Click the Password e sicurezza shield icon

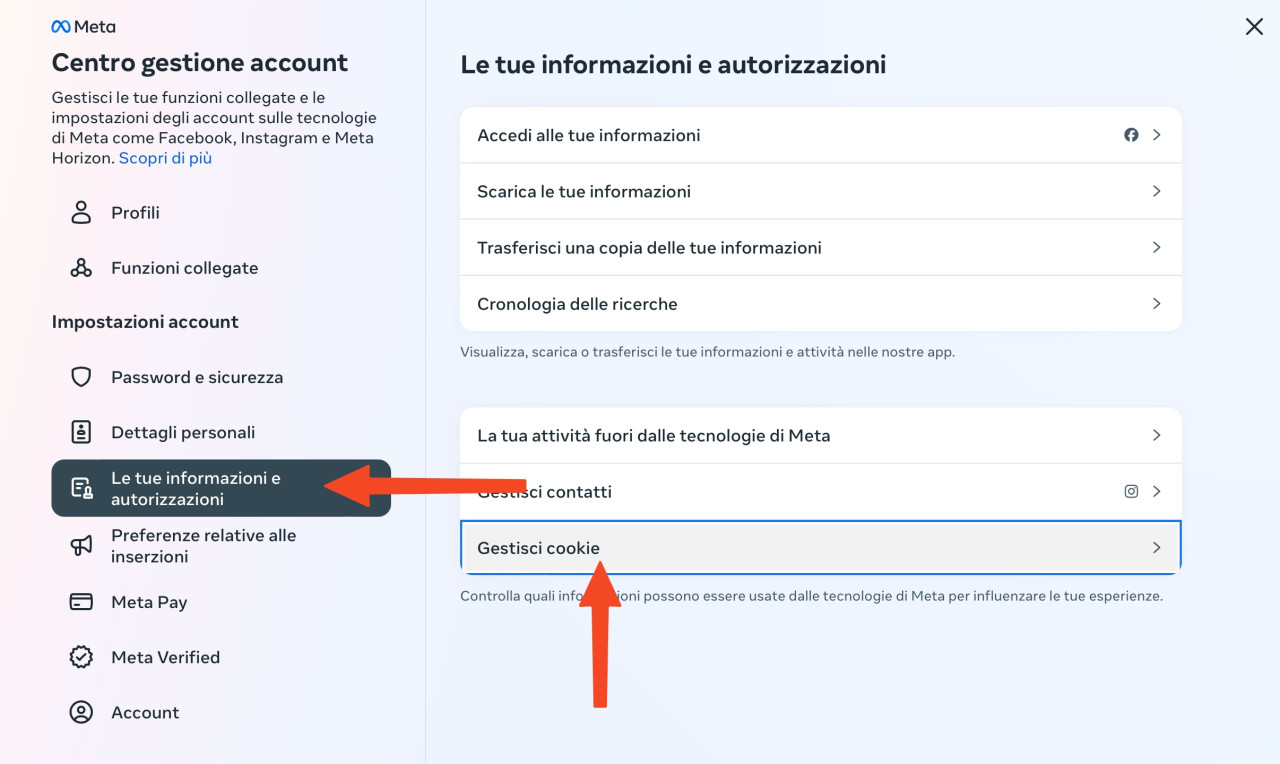click(81, 377)
